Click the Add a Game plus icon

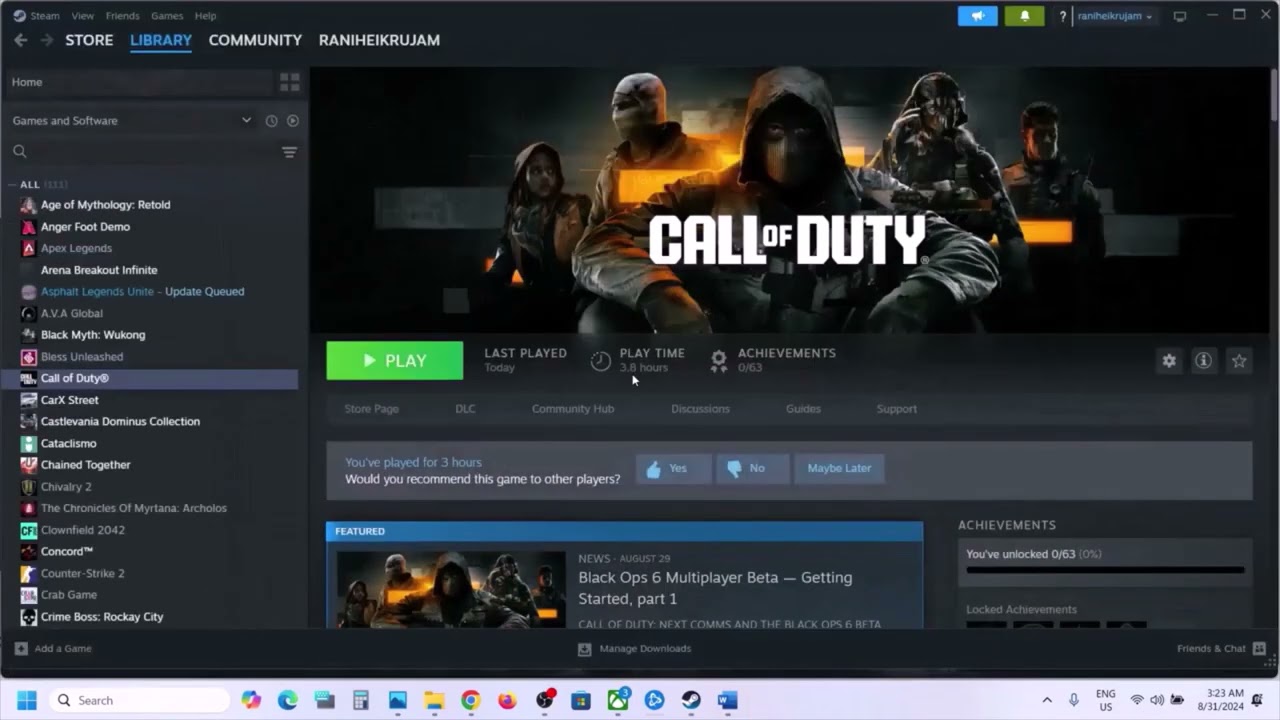(21, 648)
